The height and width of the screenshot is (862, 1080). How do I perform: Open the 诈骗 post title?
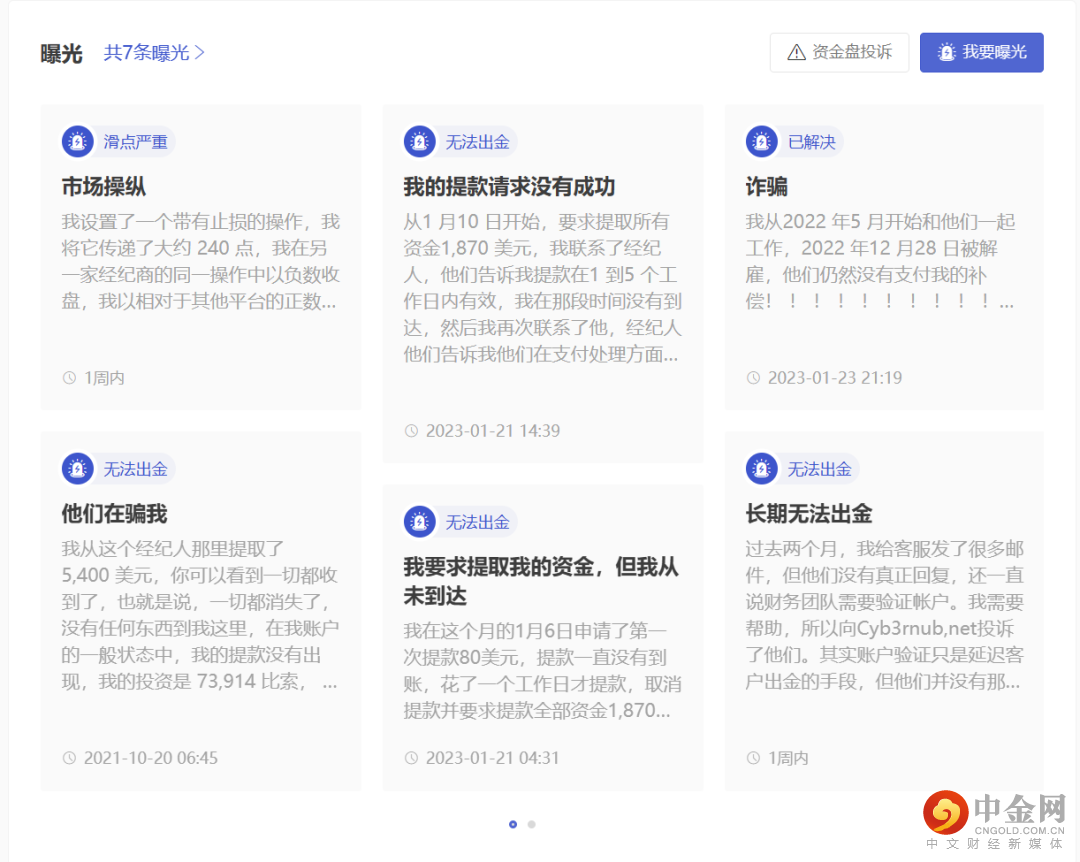click(767, 186)
